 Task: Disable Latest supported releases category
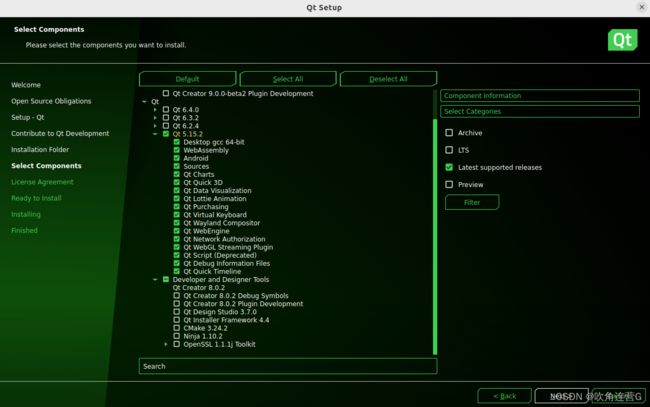pyautogui.click(x=449, y=167)
